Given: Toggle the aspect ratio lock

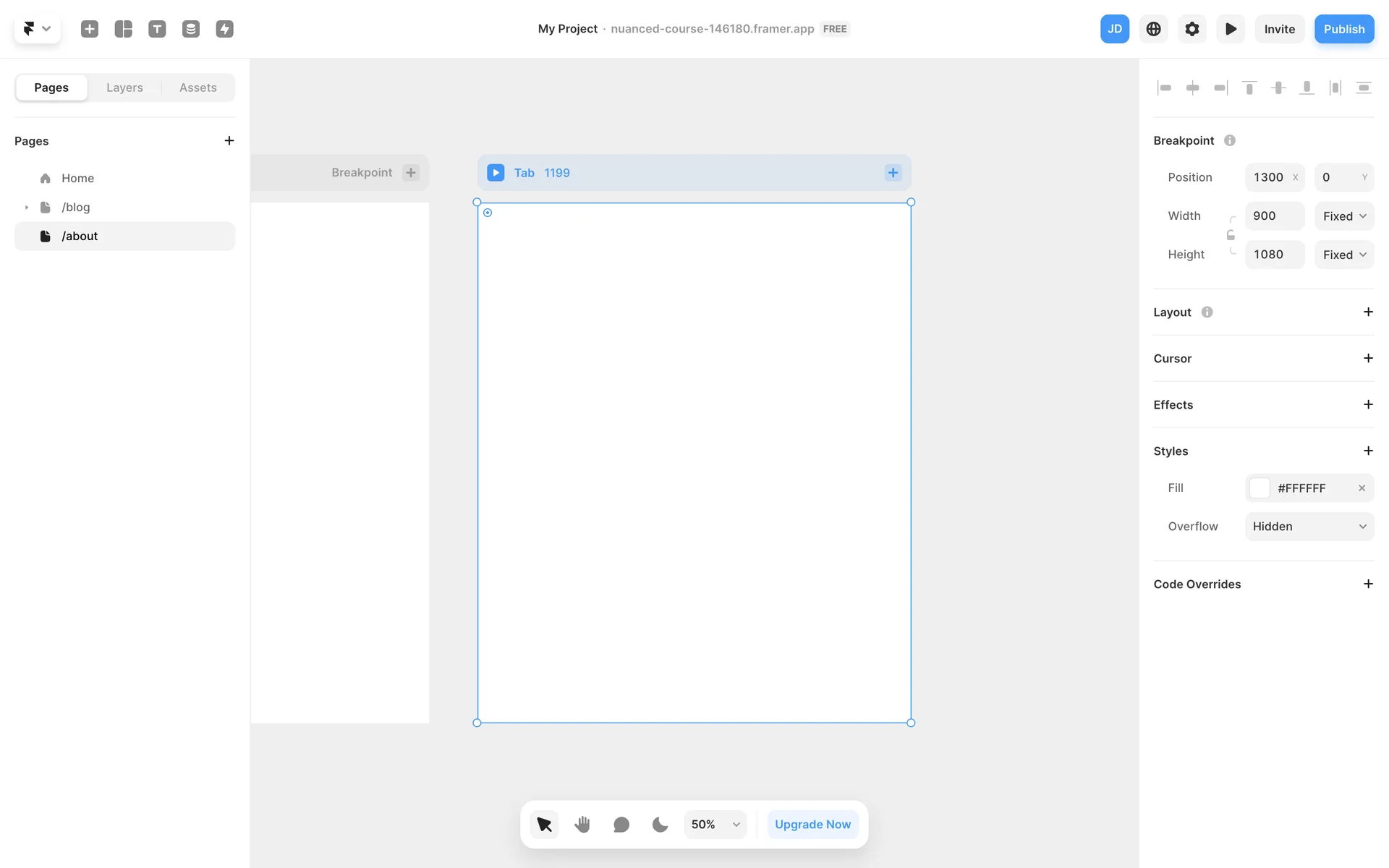Looking at the screenshot, I should [1231, 235].
